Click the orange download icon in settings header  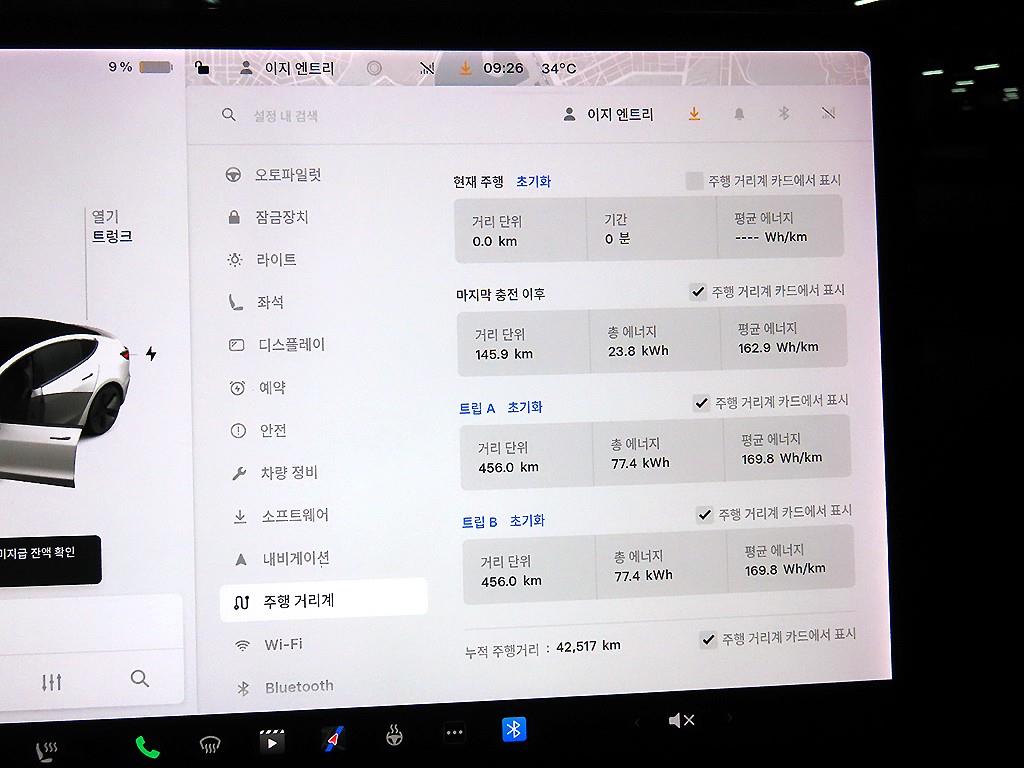pyautogui.click(x=694, y=114)
